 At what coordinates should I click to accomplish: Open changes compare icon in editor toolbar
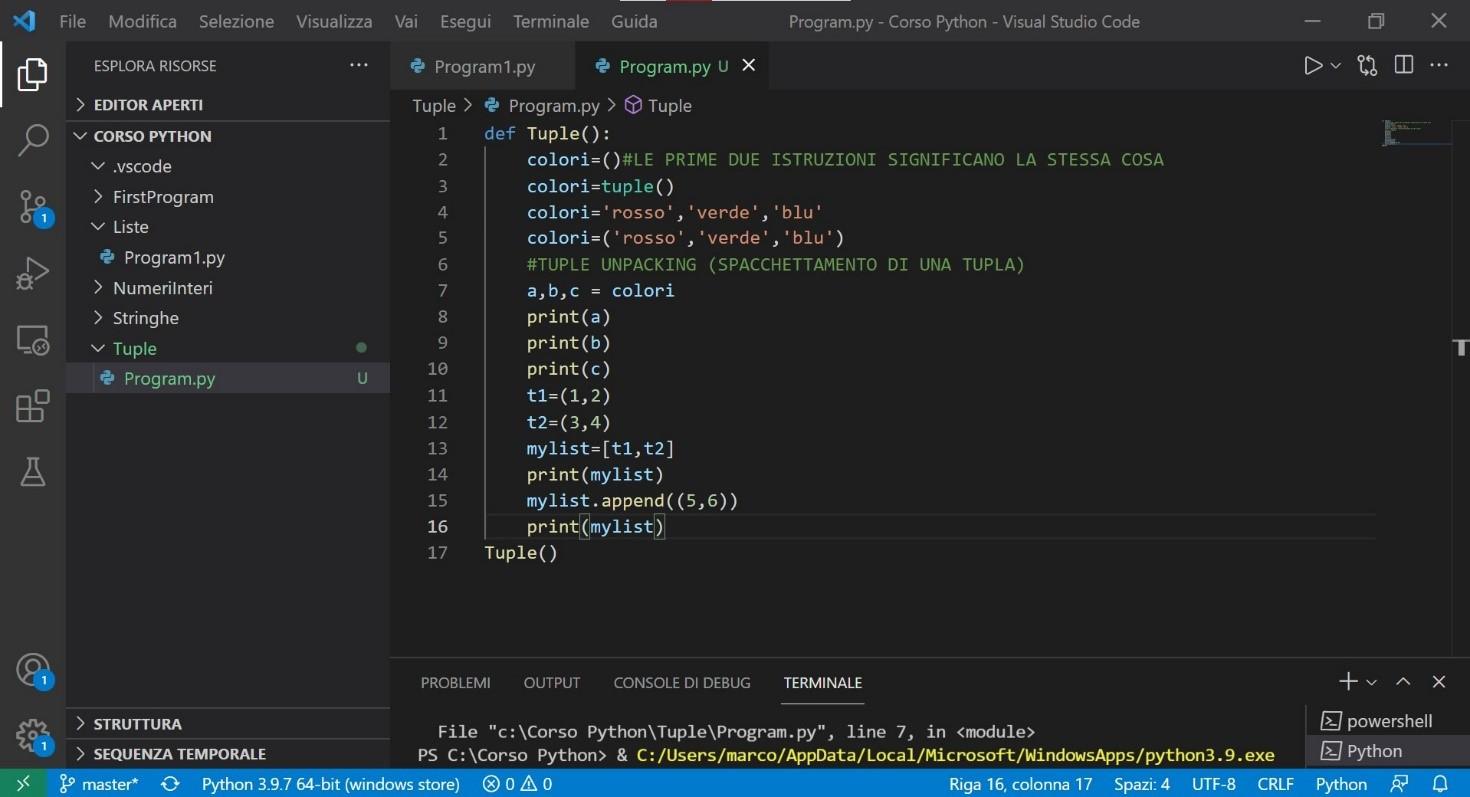click(1367, 66)
